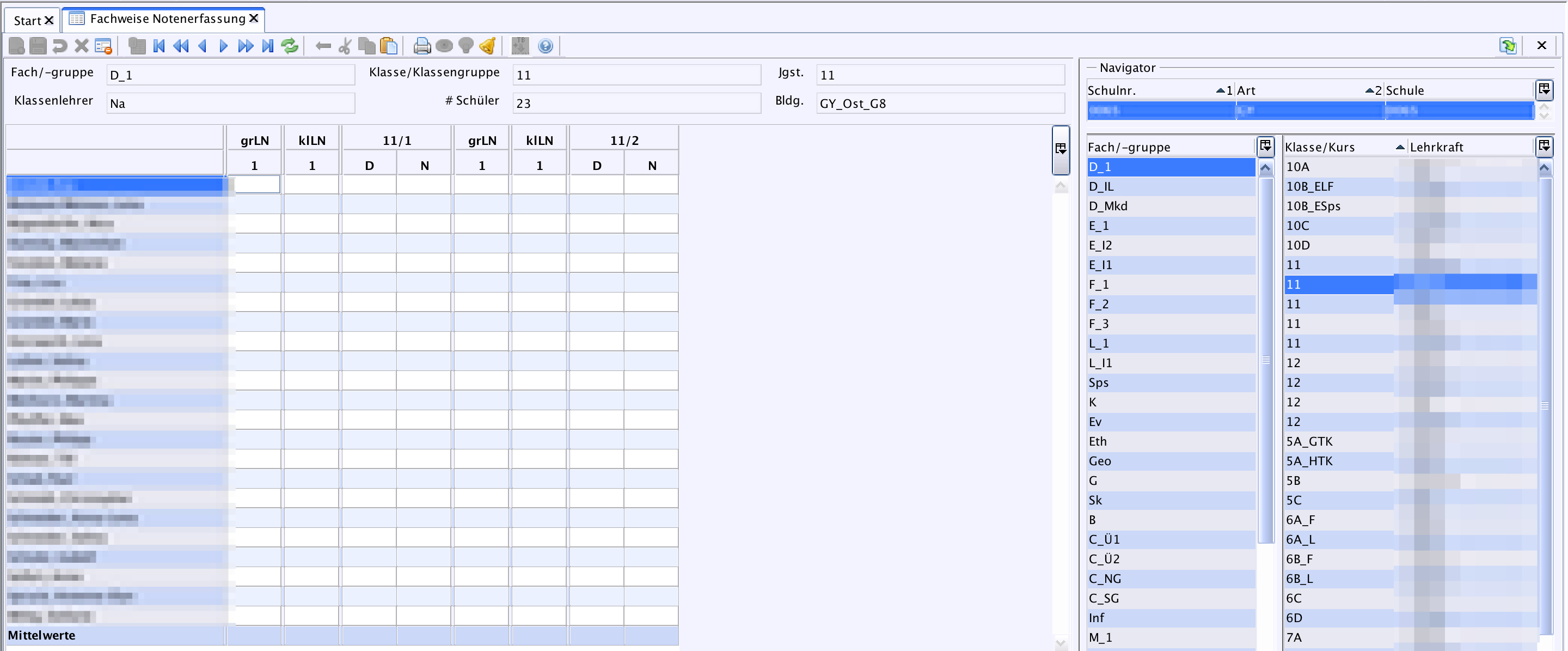Select E_1 subject group
Viewport: 1568px width, 651px height.
pyautogui.click(x=1171, y=226)
